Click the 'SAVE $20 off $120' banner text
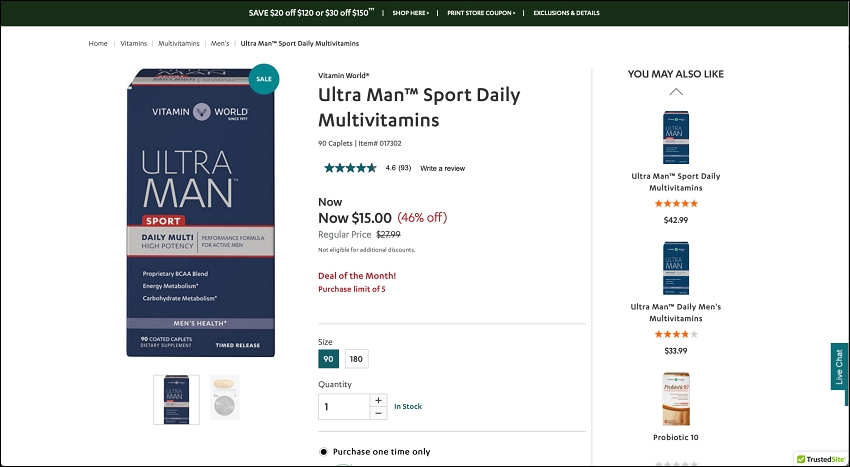850x467 pixels. pyautogui.click(x=311, y=13)
